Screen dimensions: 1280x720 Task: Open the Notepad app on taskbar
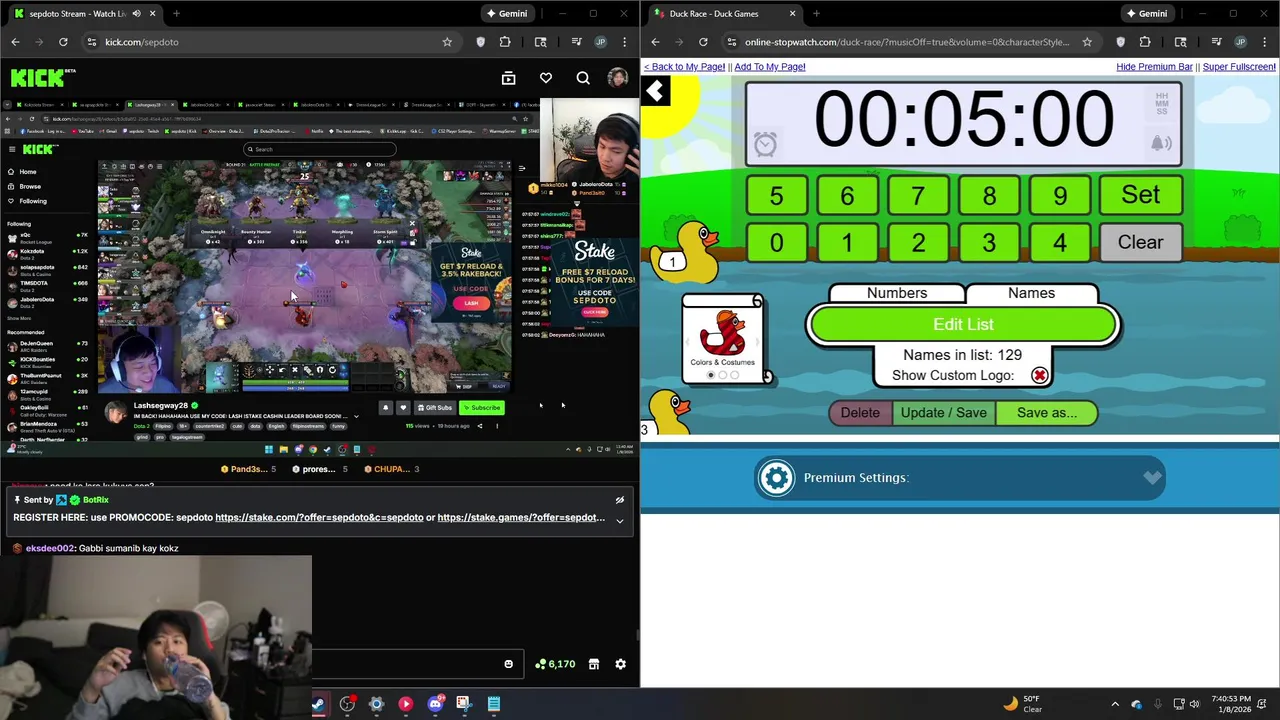coord(494,704)
